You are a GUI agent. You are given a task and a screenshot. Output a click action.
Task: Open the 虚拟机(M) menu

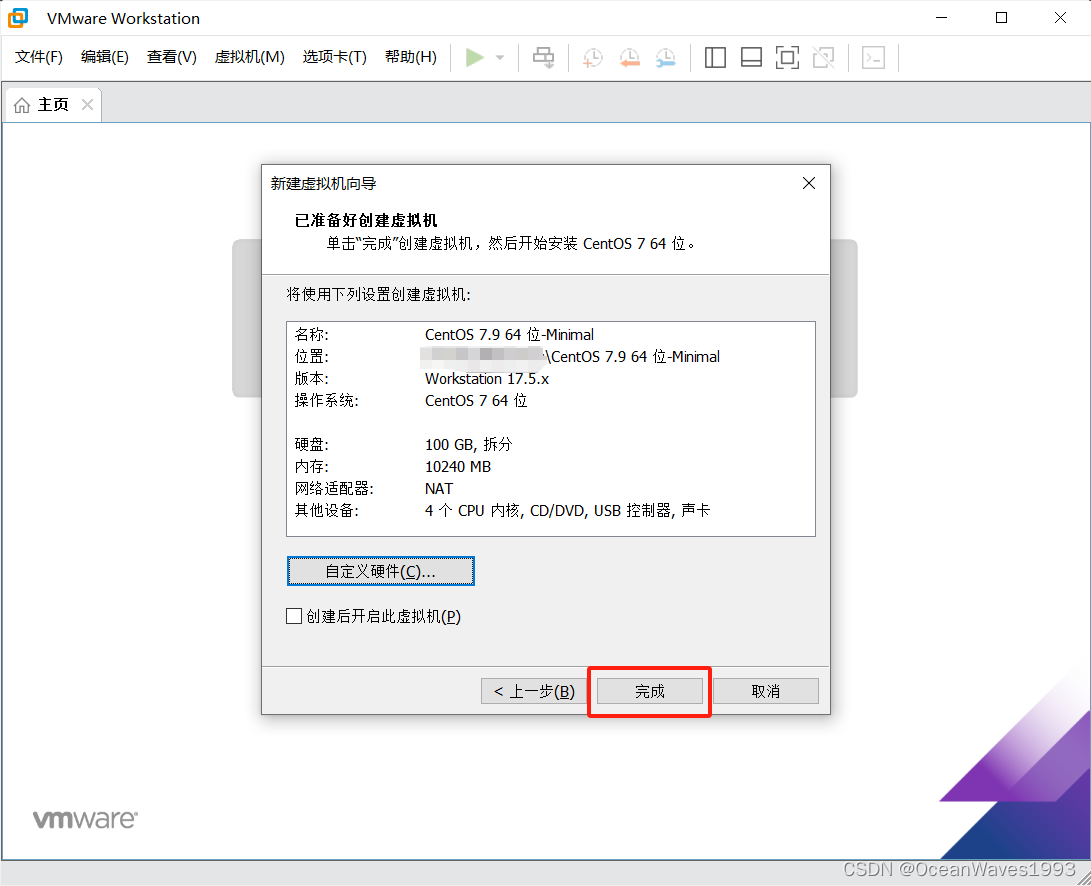[249, 57]
